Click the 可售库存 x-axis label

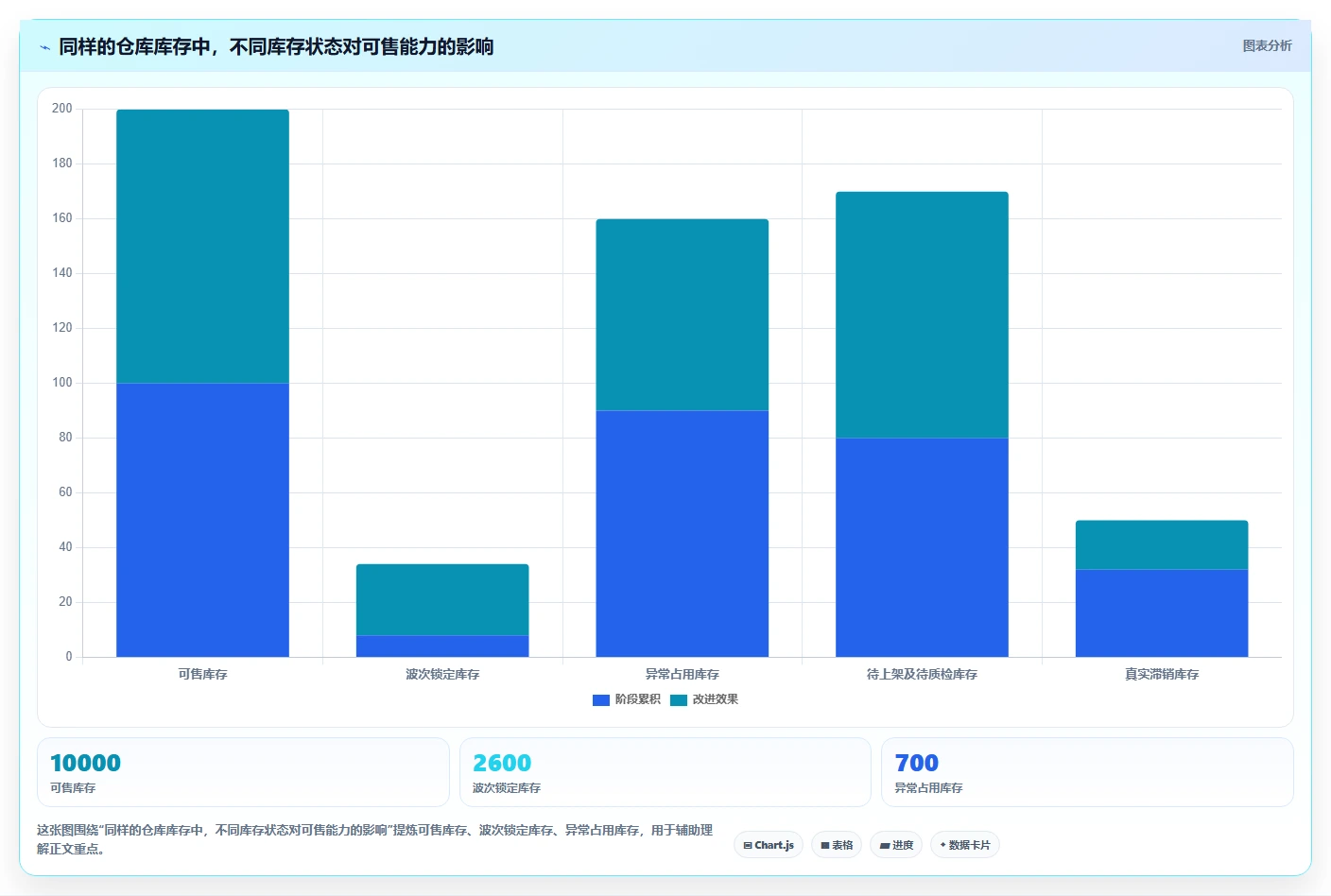(202, 674)
